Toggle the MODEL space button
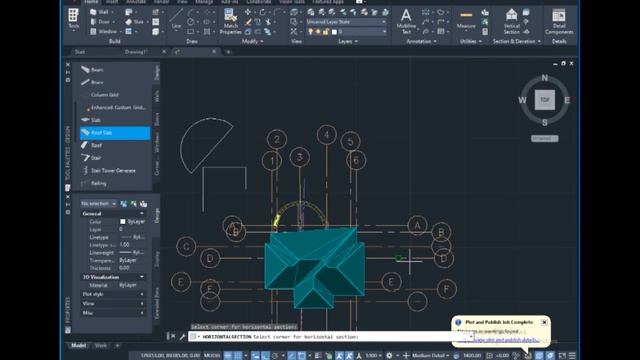The height and width of the screenshot is (360, 640). (x=212, y=356)
